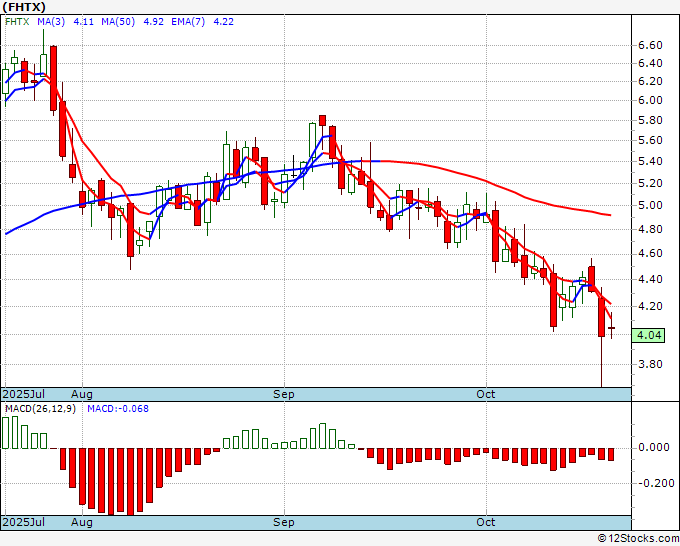Click the 6.20 price axis label
Image resolution: width=680 pixels, height=546 pixels.
click(650, 82)
